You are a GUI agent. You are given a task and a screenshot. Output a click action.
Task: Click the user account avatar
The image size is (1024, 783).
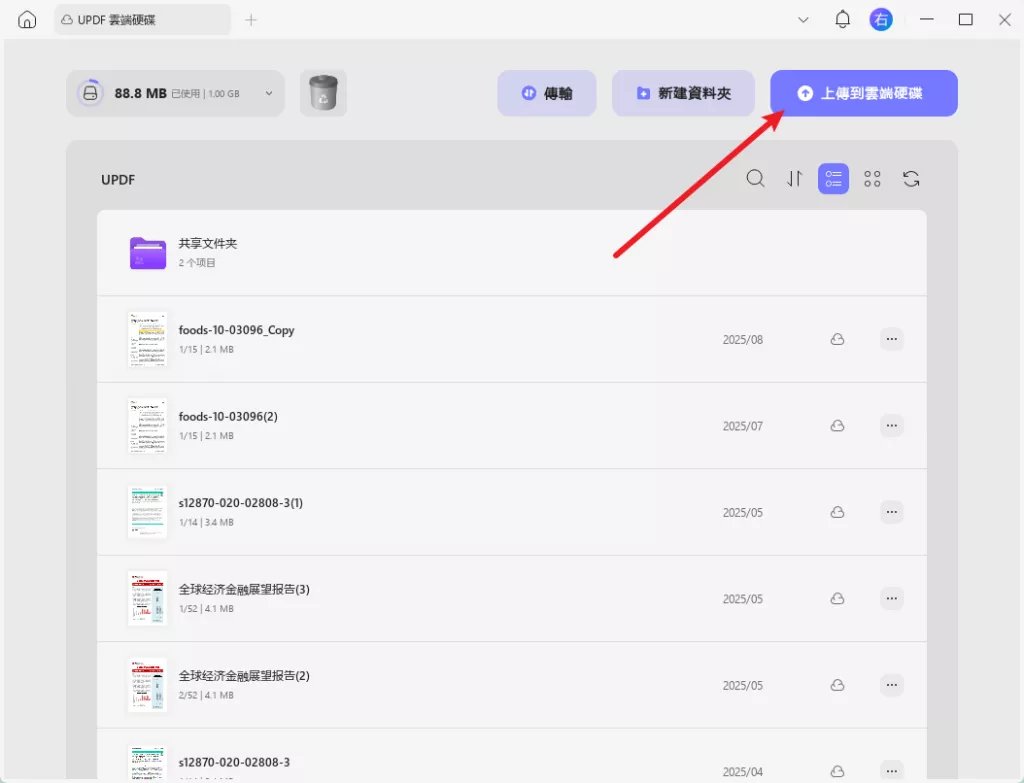(x=880, y=20)
